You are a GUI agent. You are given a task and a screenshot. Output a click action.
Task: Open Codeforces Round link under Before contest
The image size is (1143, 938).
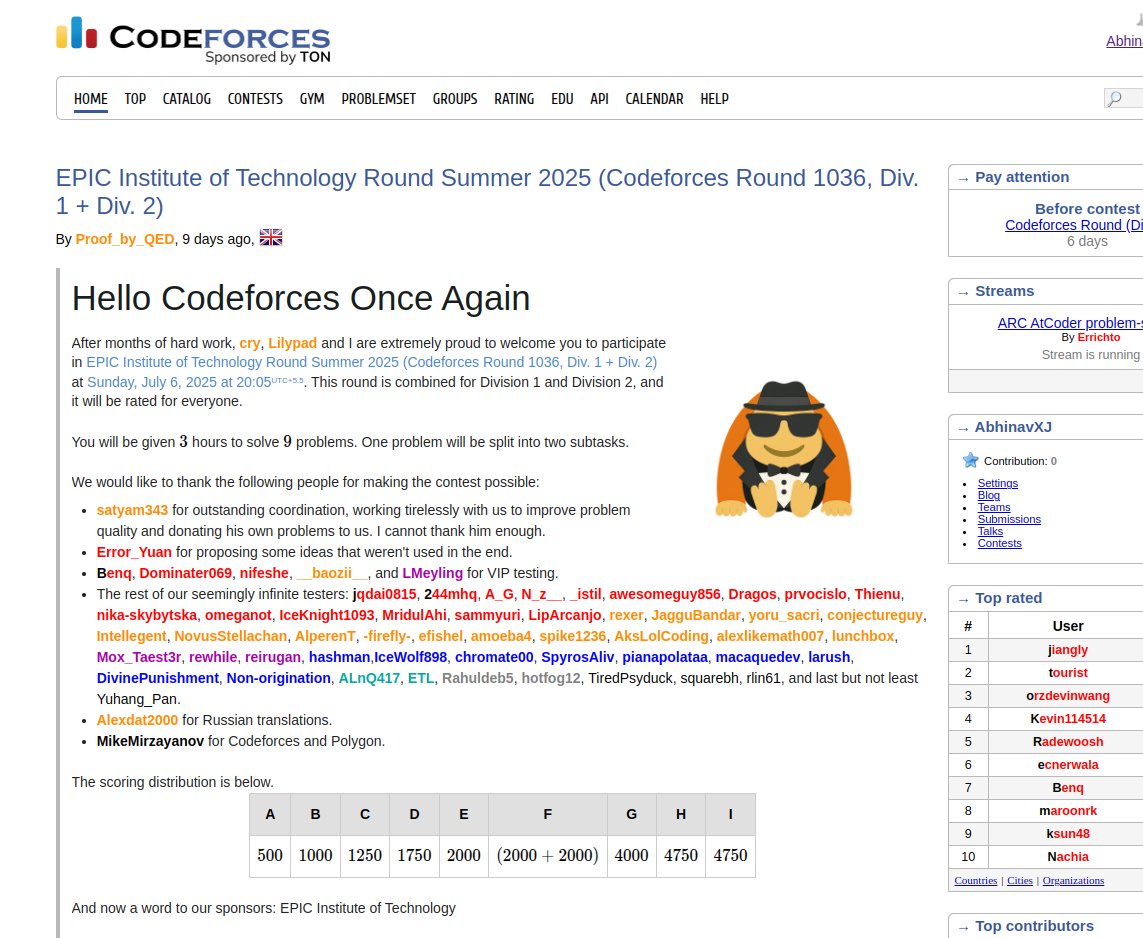[1074, 225]
